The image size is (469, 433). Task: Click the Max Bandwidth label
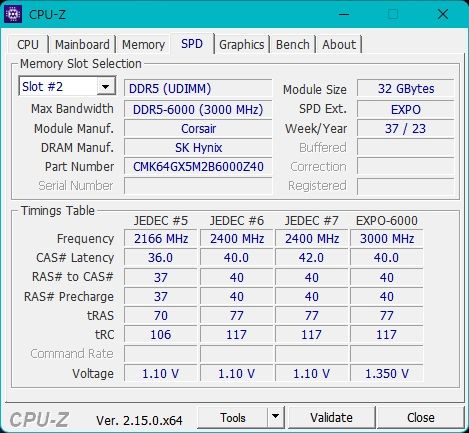(x=72, y=109)
